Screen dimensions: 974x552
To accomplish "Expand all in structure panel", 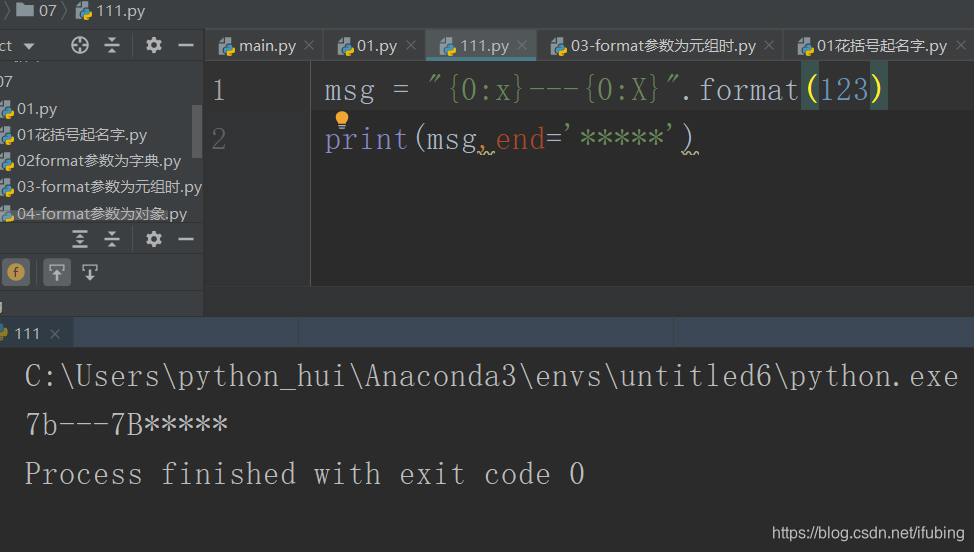I will [x=80, y=239].
